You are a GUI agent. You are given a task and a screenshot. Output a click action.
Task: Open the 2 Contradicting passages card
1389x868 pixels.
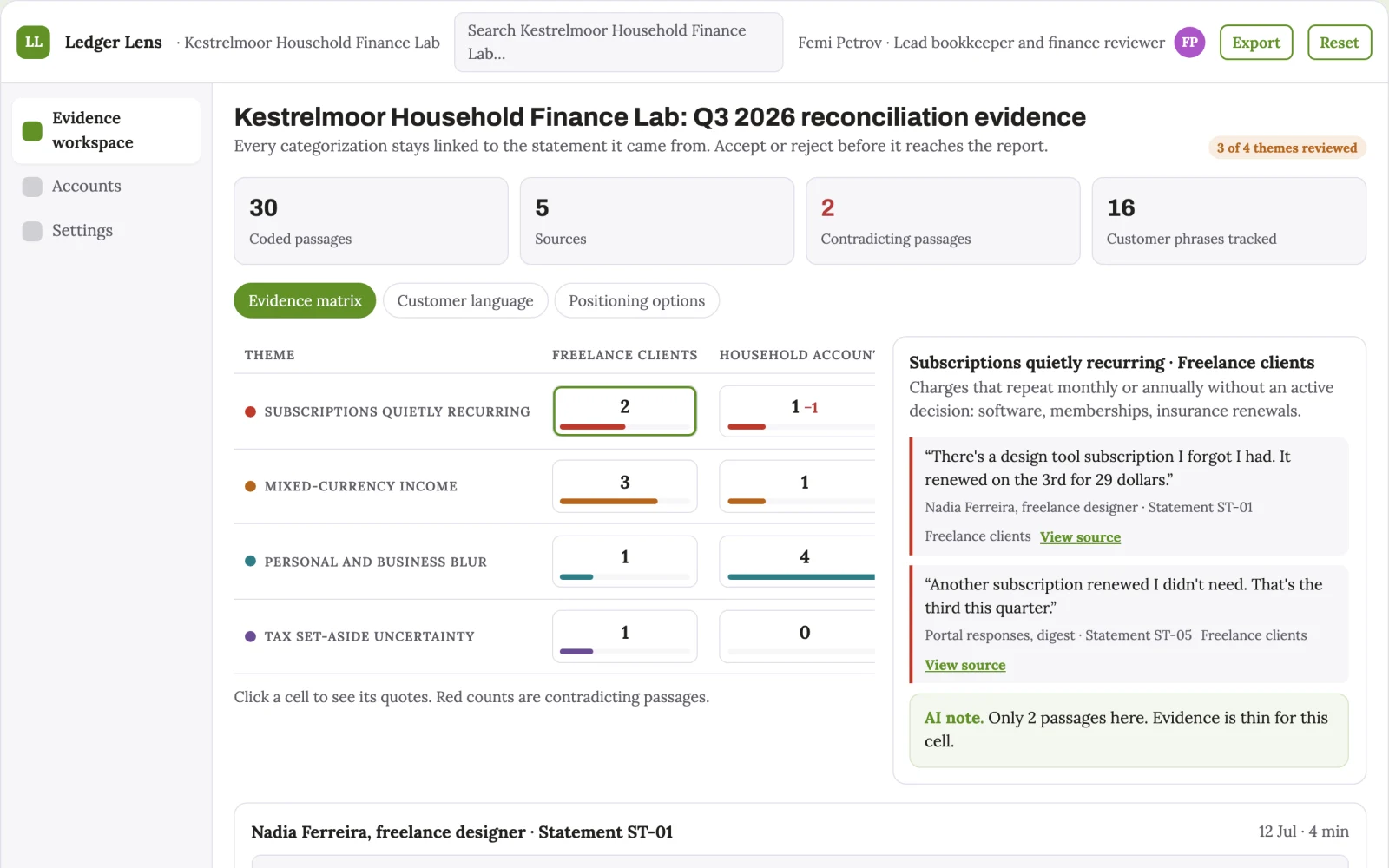click(x=943, y=220)
